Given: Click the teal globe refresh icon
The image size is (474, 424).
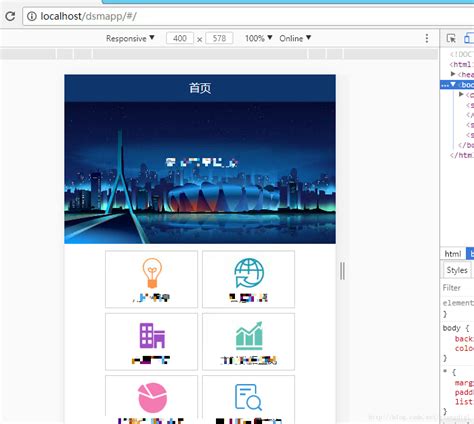Looking at the screenshot, I should tap(249, 273).
